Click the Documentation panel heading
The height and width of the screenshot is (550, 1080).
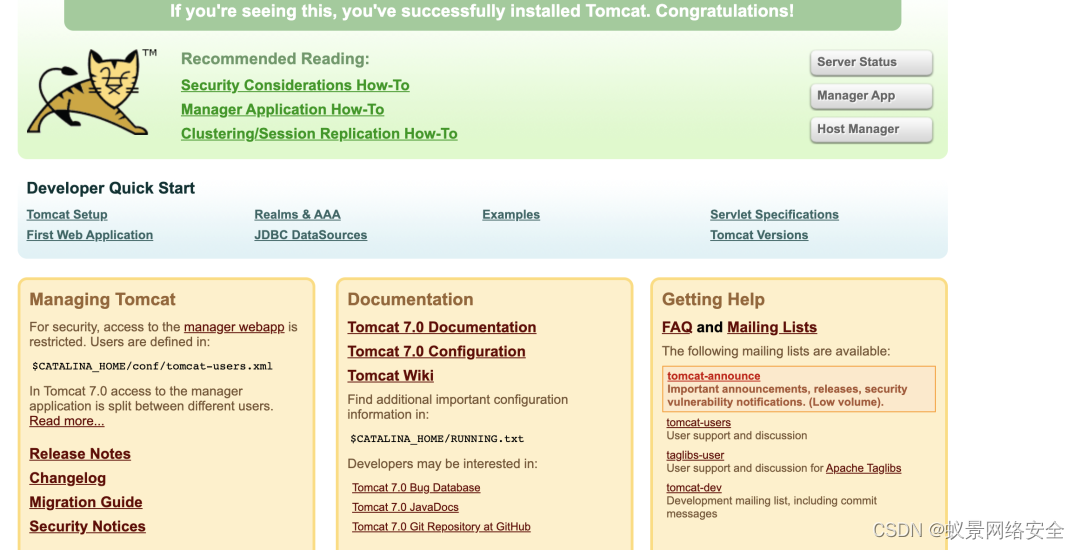click(x=411, y=299)
